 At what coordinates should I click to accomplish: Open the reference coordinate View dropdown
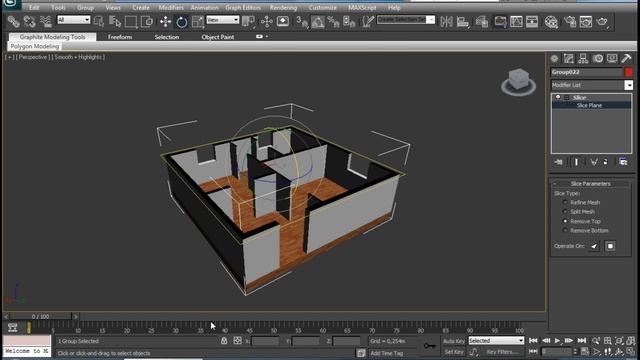[x=222, y=20]
